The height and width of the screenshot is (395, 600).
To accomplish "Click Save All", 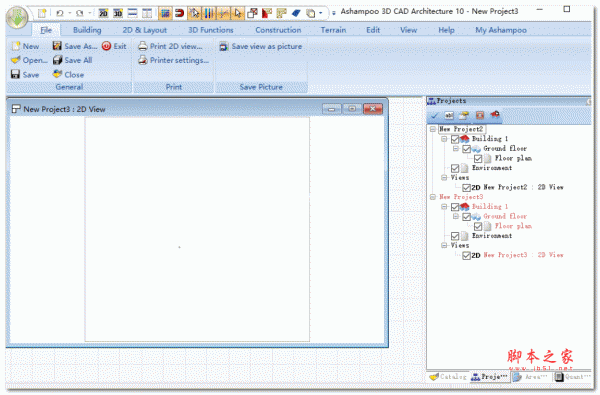I will [x=73, y=60].
